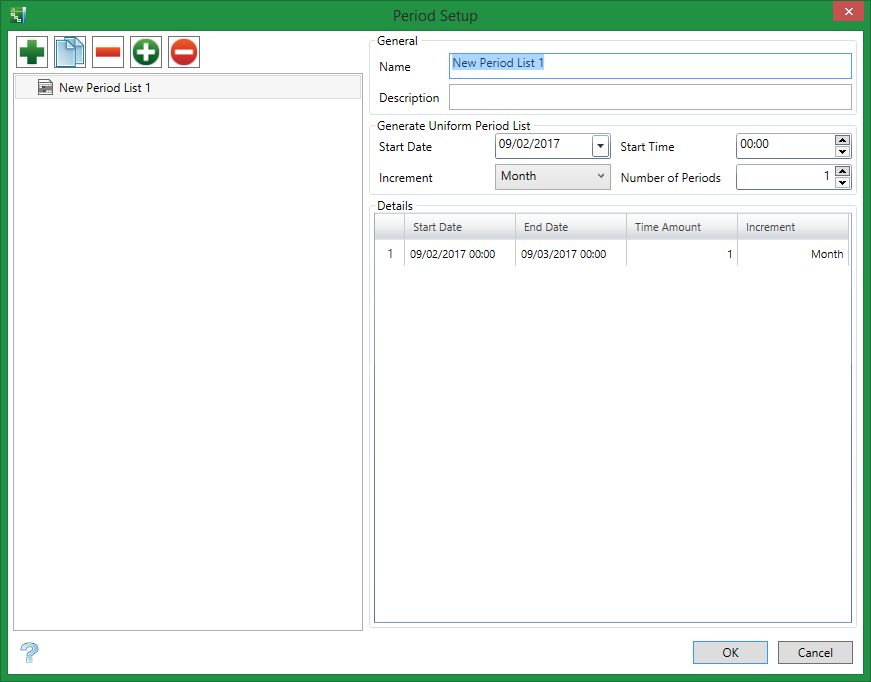Viewport: 871px width, 682px height.
Task: Click the application icon in title bar
Action: (x=18, y=15)
